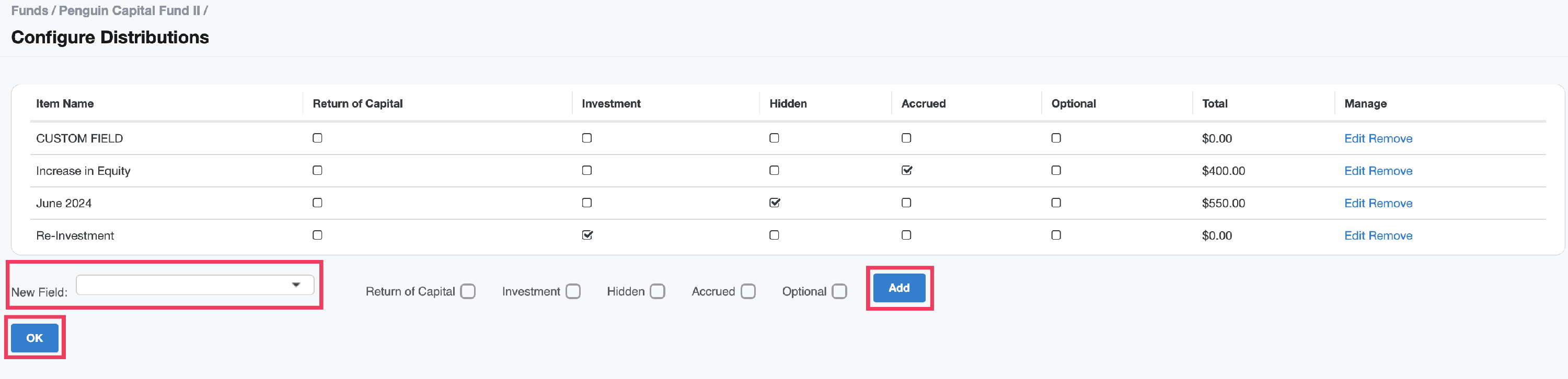Edit the June 2024 distribution item
This screenshot has width=1568, height=379.
(1354, 203)
